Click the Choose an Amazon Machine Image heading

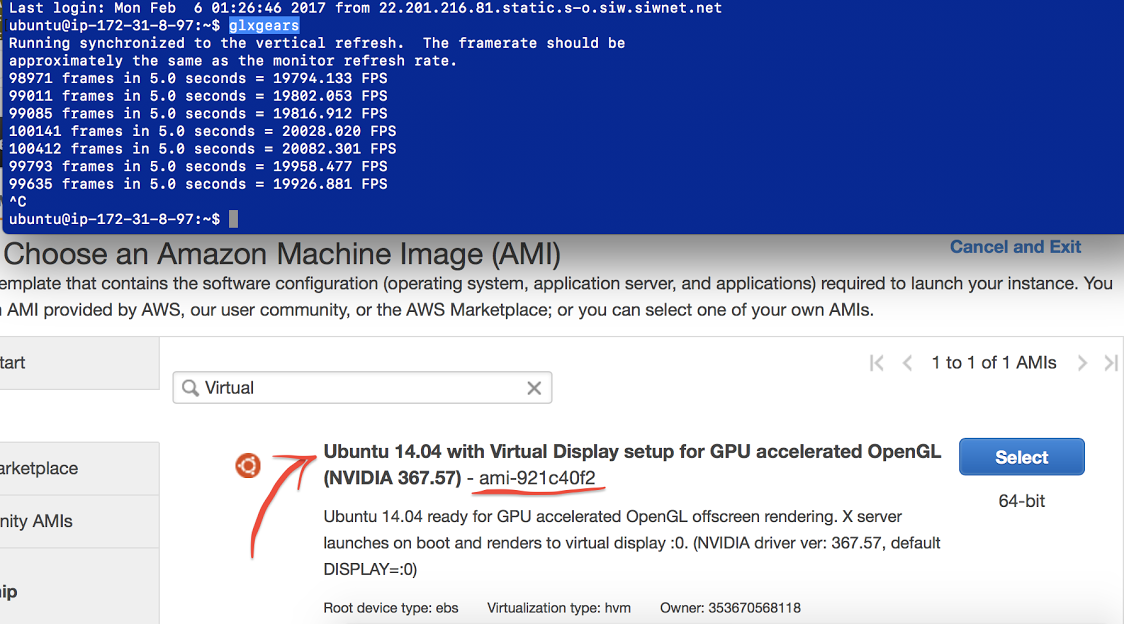pos(282,254)
